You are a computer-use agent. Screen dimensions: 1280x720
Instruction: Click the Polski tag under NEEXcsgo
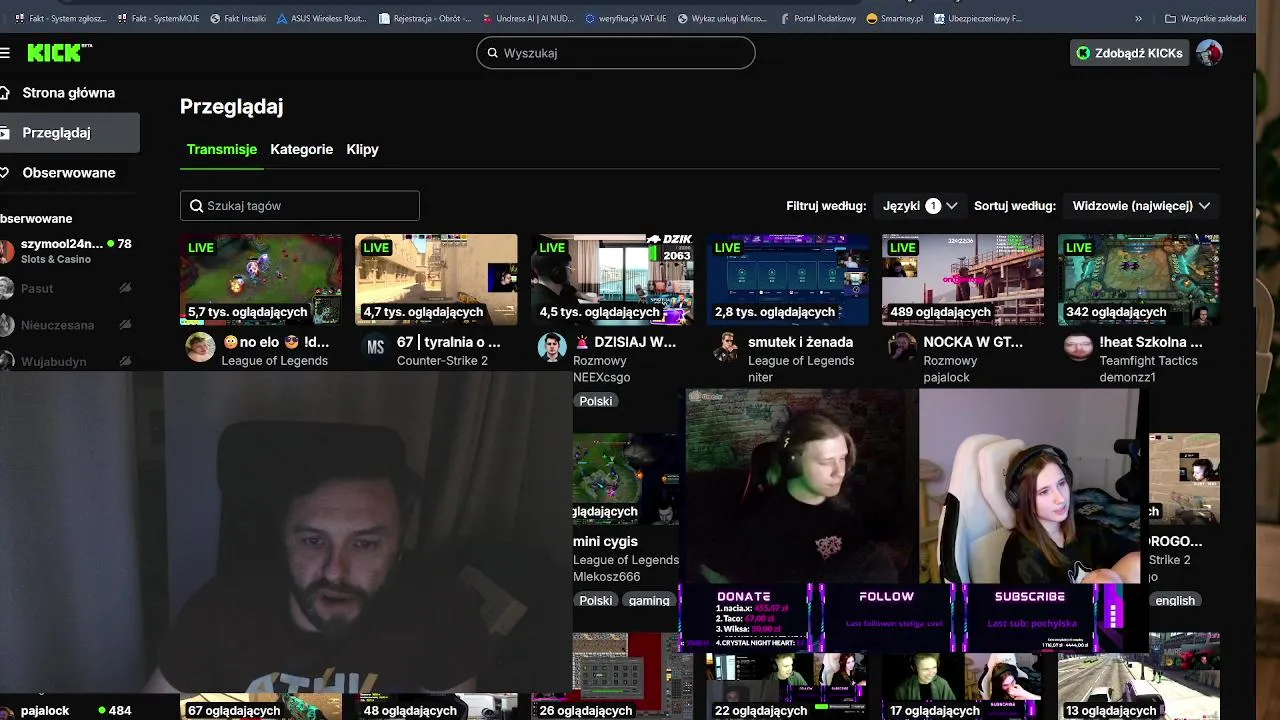pos(596,401)
